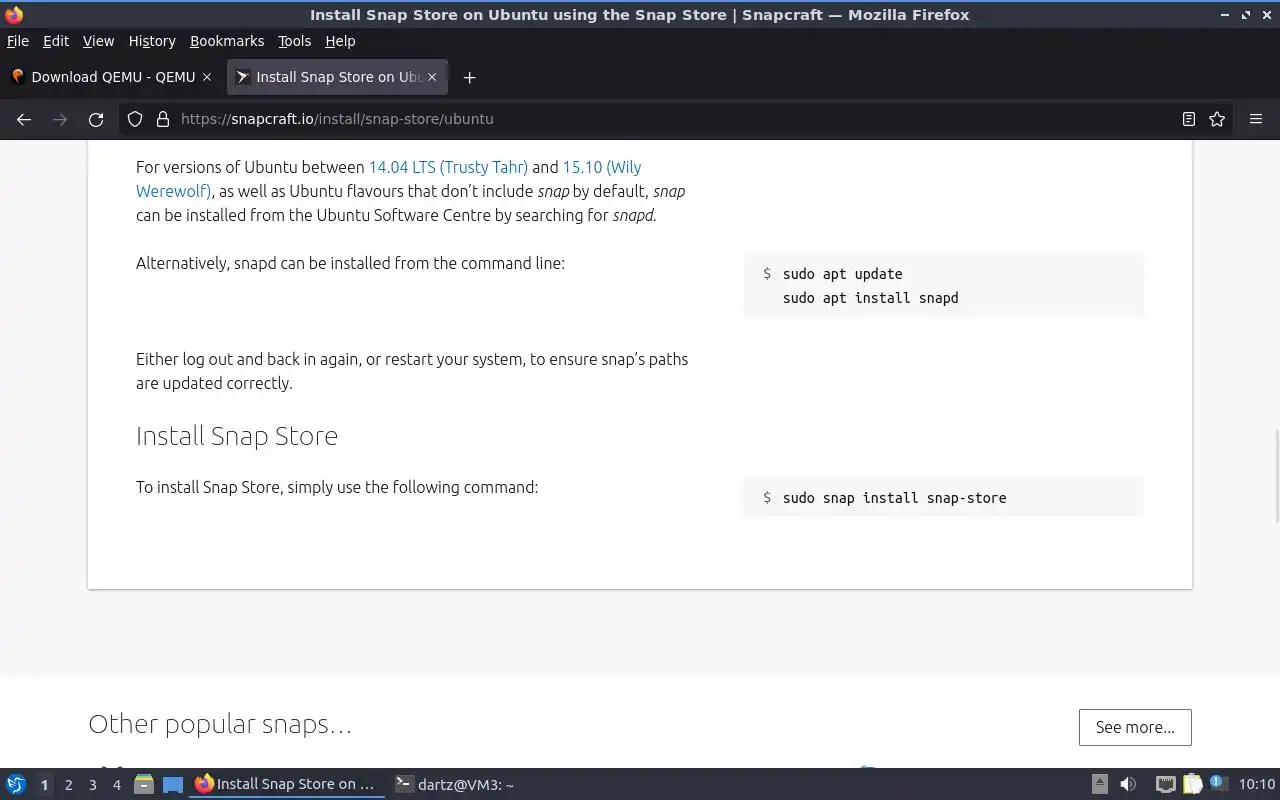The width and height of the screenshot is (1280, 800).
Task: Open the View menu
Action: (98, 41)
